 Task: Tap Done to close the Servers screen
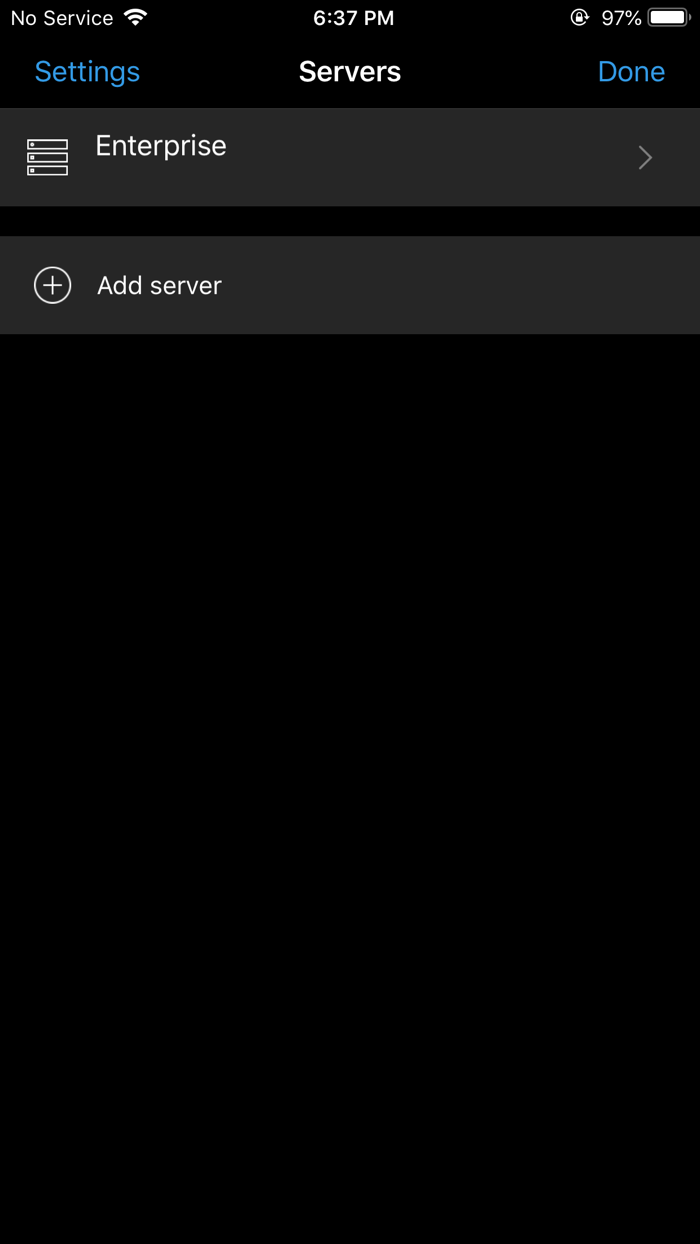coord(631,71)
